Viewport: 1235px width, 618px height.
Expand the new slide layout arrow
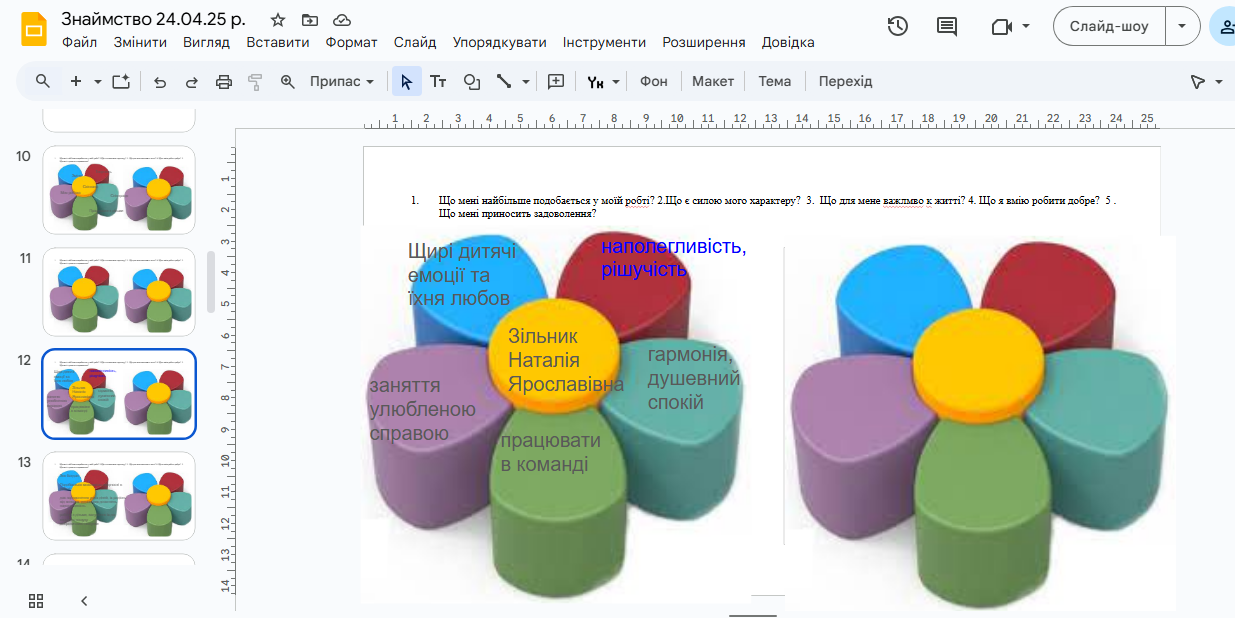coord(98,82)
